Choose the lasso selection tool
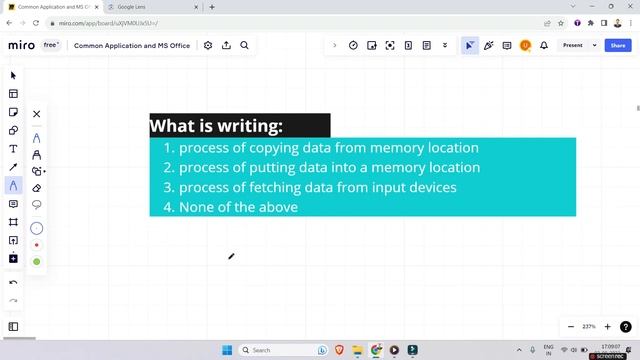This screenshot has height=360, width=640. (x=37, y=204)
